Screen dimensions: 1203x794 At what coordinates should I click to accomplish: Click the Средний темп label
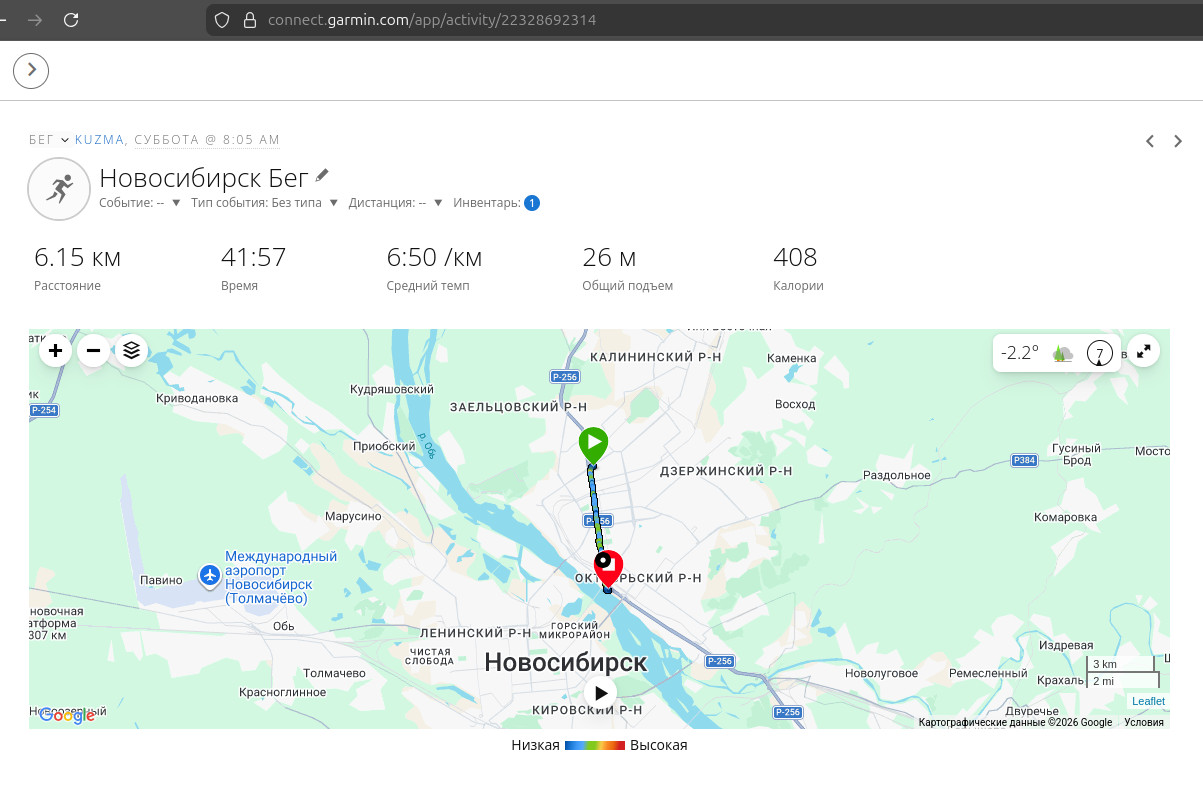point(428,286)
